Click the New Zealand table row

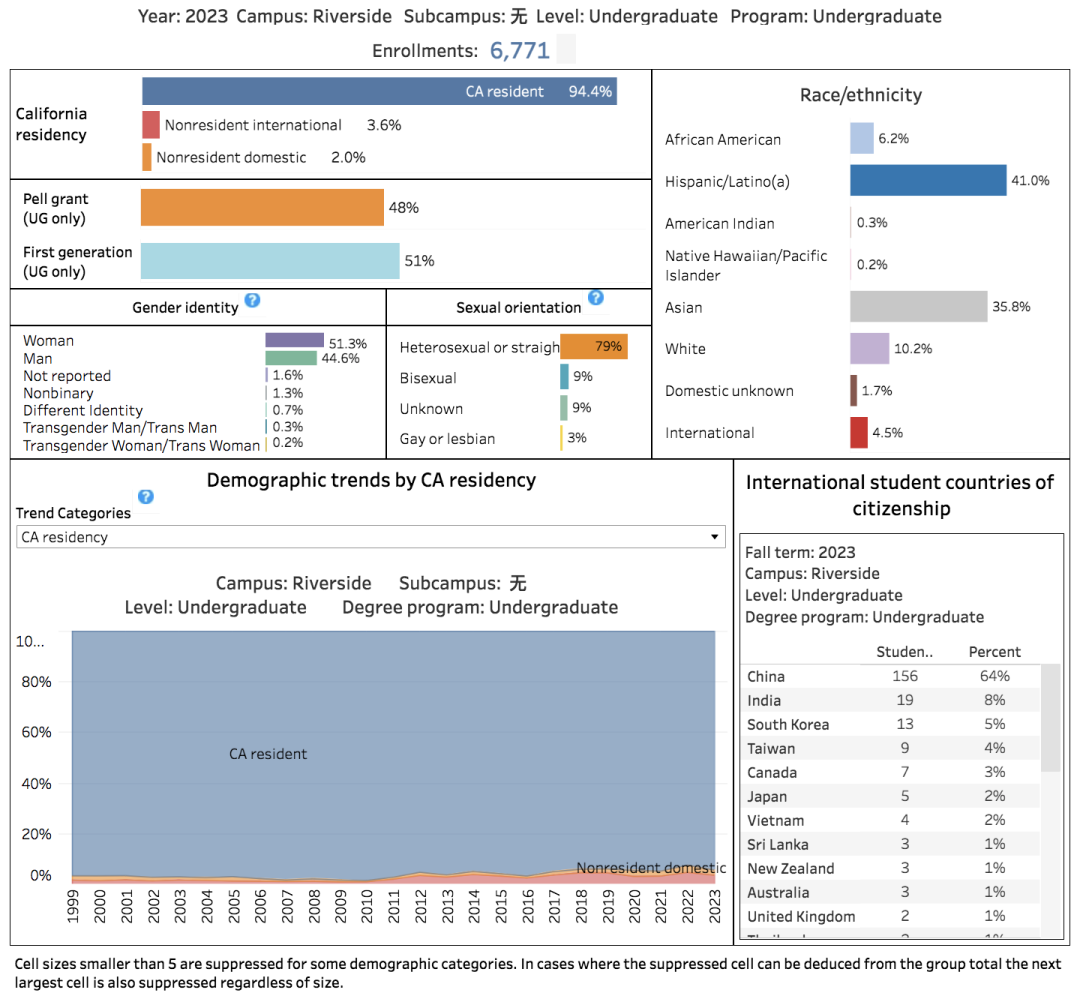tap(891, 869)
